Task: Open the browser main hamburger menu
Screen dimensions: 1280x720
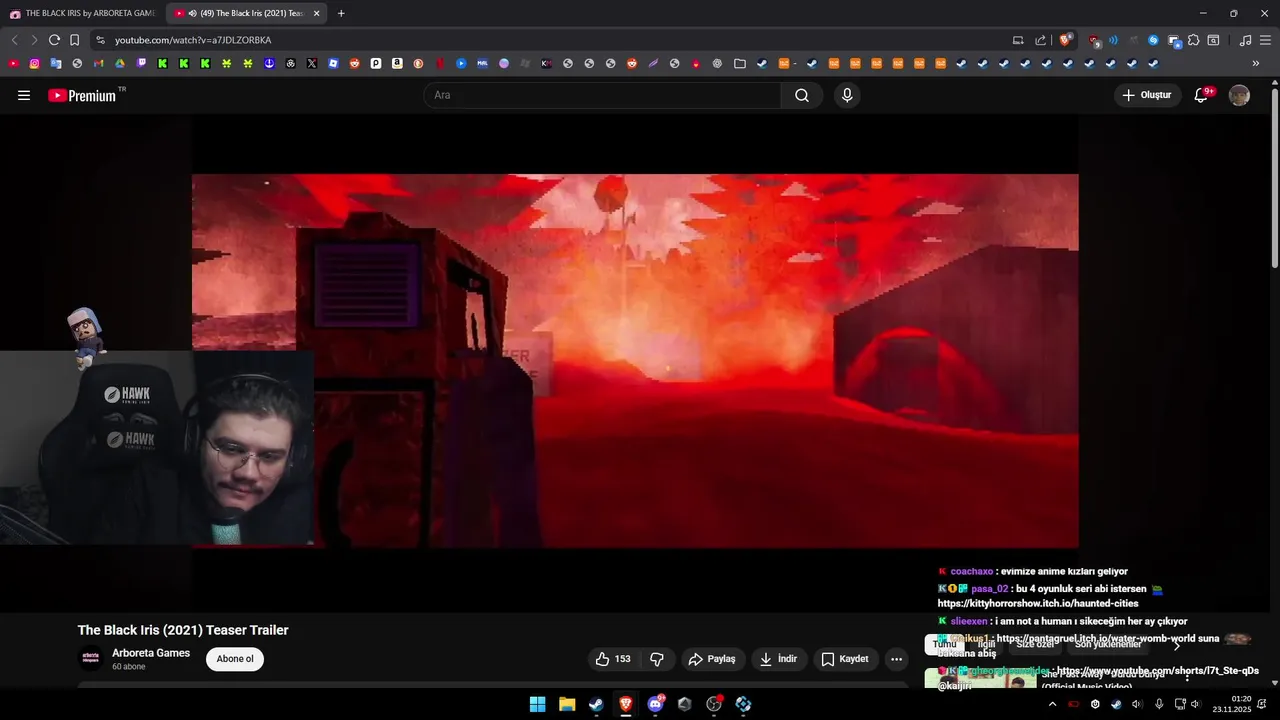Action: pos(1265,40)
